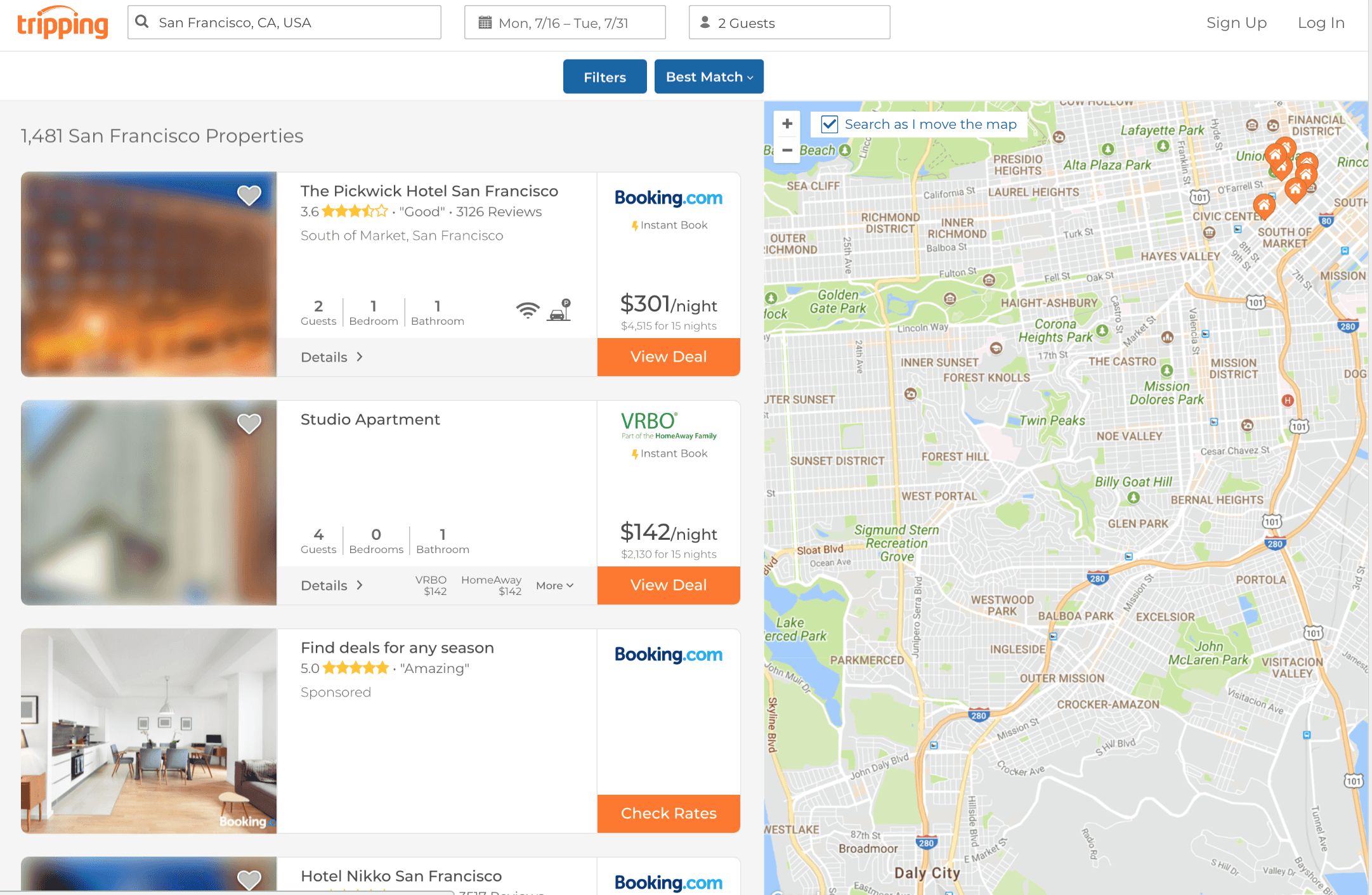Click the guests person icon
The width and height of the screenshot is (1372, 895).
pyautogui.click(x=705, y=22)
